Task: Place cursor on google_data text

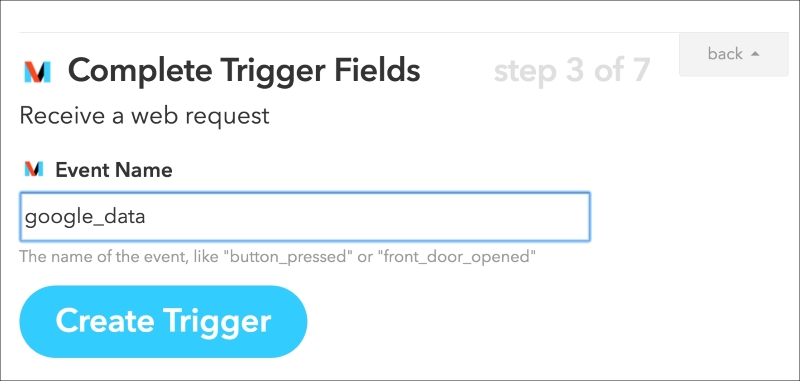Action: click(x=85, y=218)
